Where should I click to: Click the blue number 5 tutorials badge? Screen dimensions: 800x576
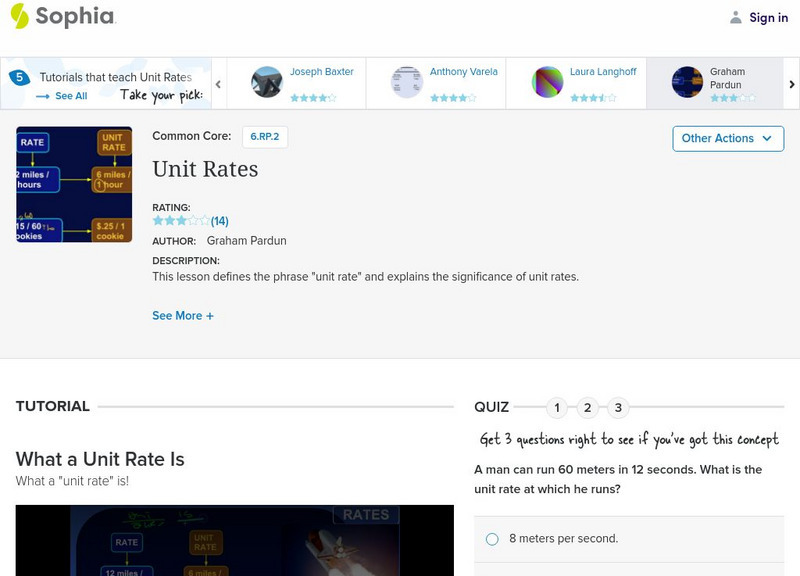[19, 77]
